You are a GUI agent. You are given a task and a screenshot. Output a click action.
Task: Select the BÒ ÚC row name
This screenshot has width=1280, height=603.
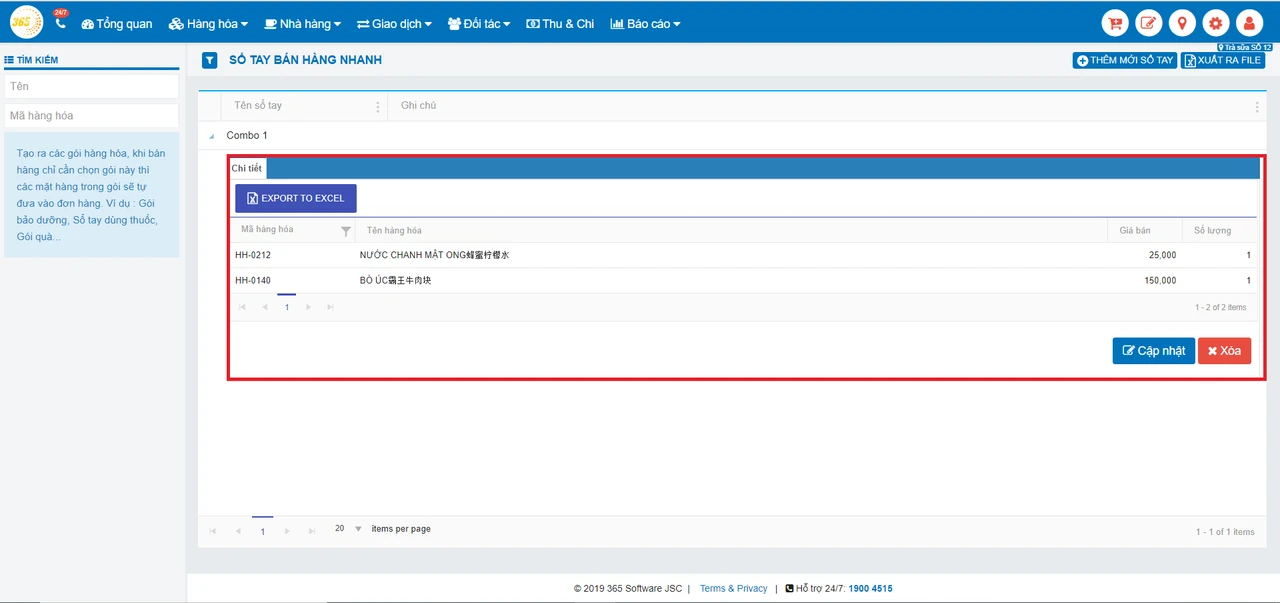coord(396,281)
